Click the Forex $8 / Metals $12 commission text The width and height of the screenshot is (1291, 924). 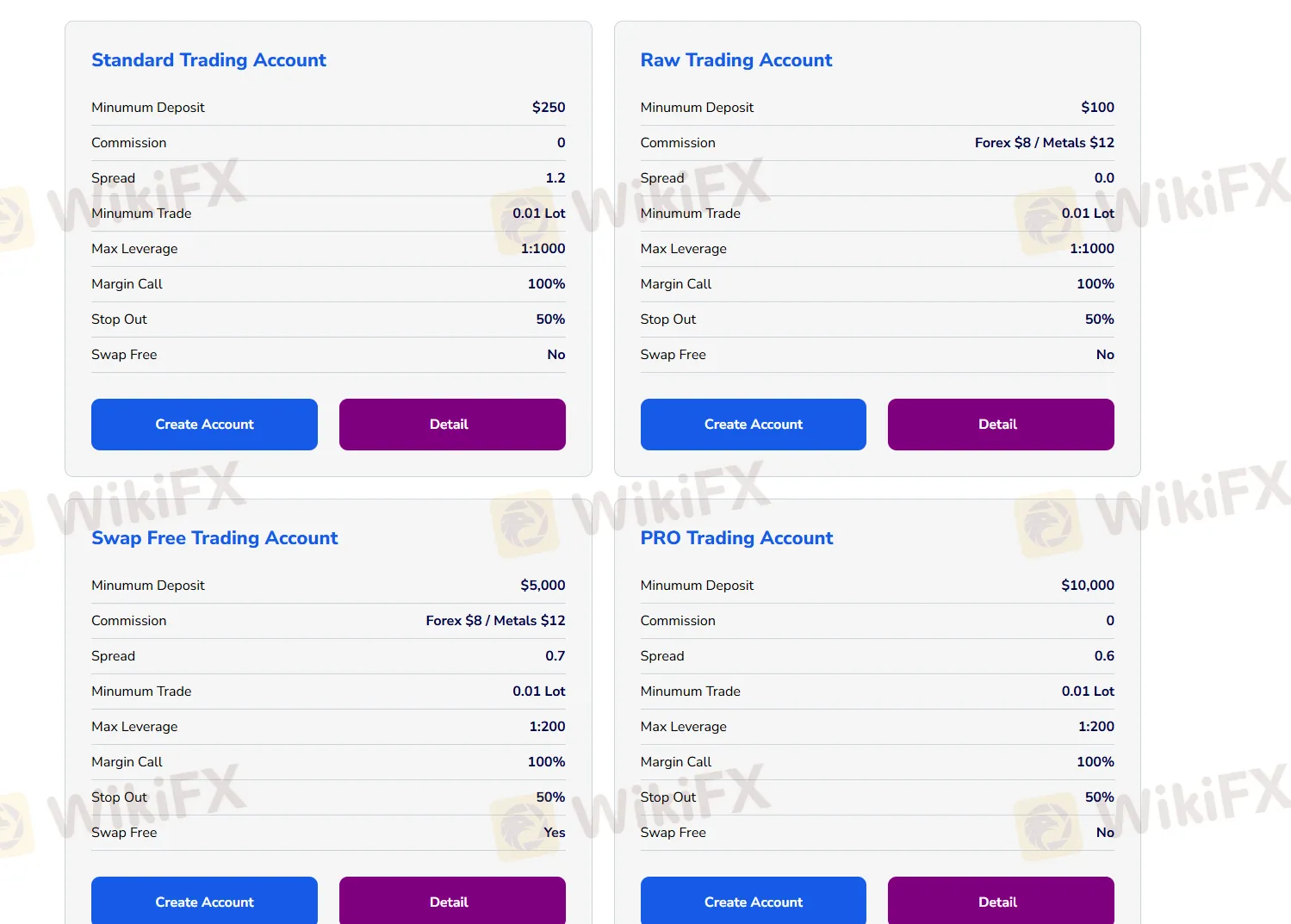[1044, 142]
